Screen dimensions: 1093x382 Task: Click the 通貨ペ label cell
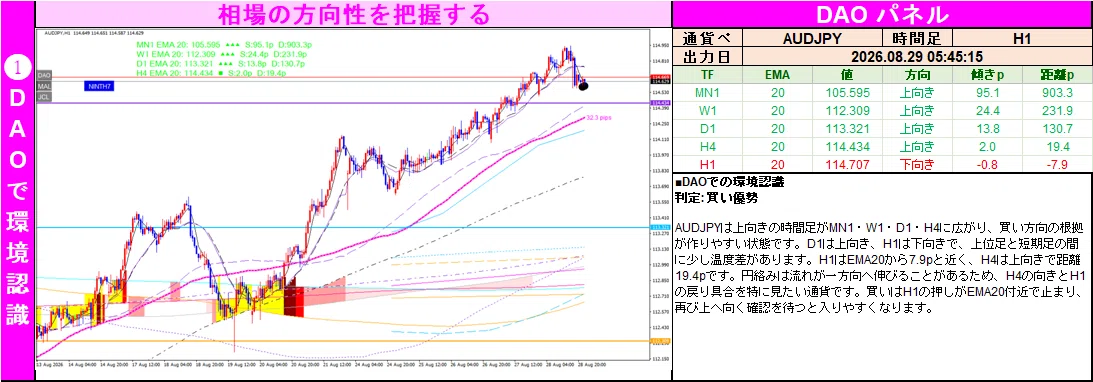[708, 38]
